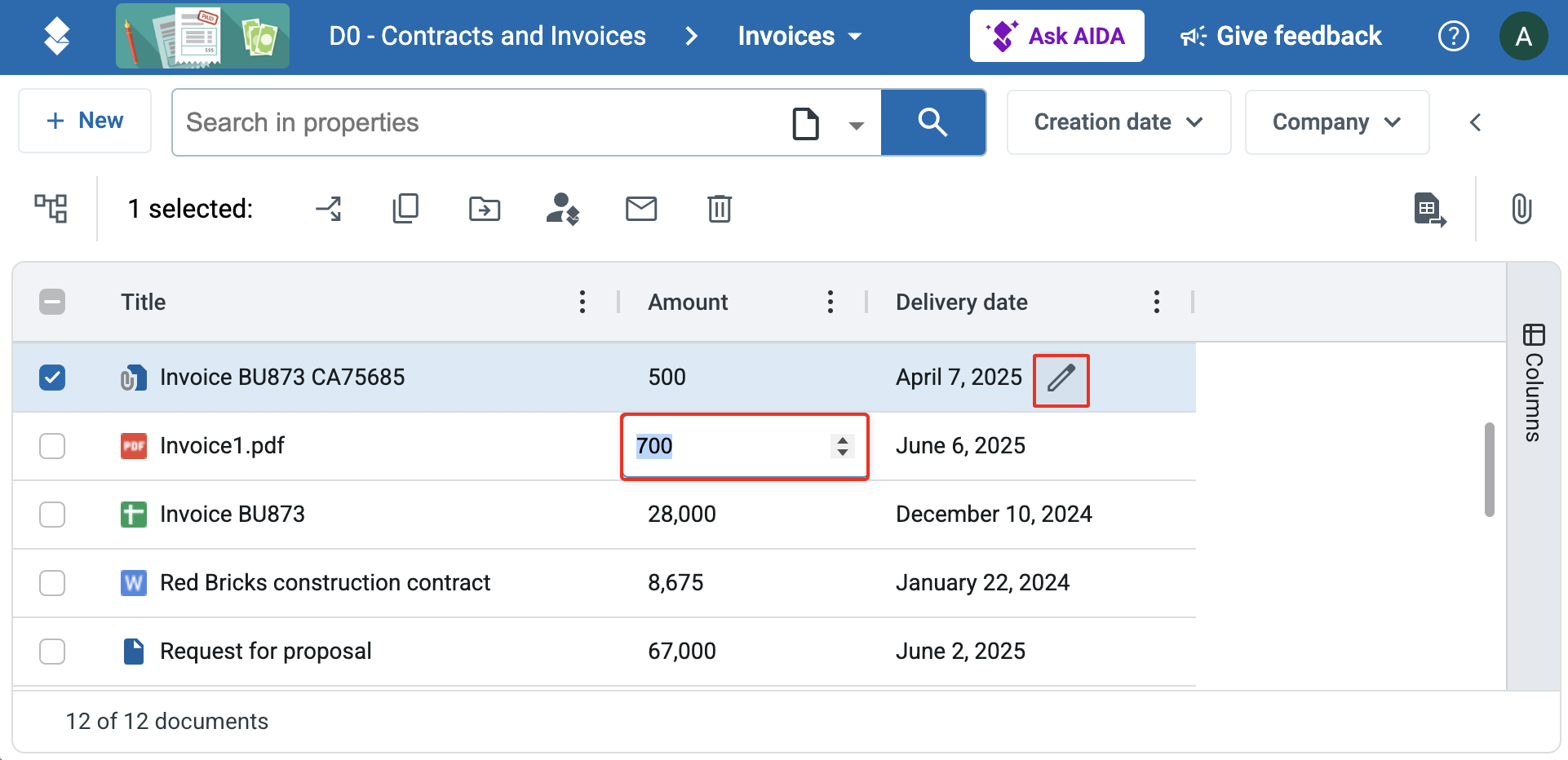
Task: Open the Invoices breadcrumb dropdown
Action: (800, 36)
